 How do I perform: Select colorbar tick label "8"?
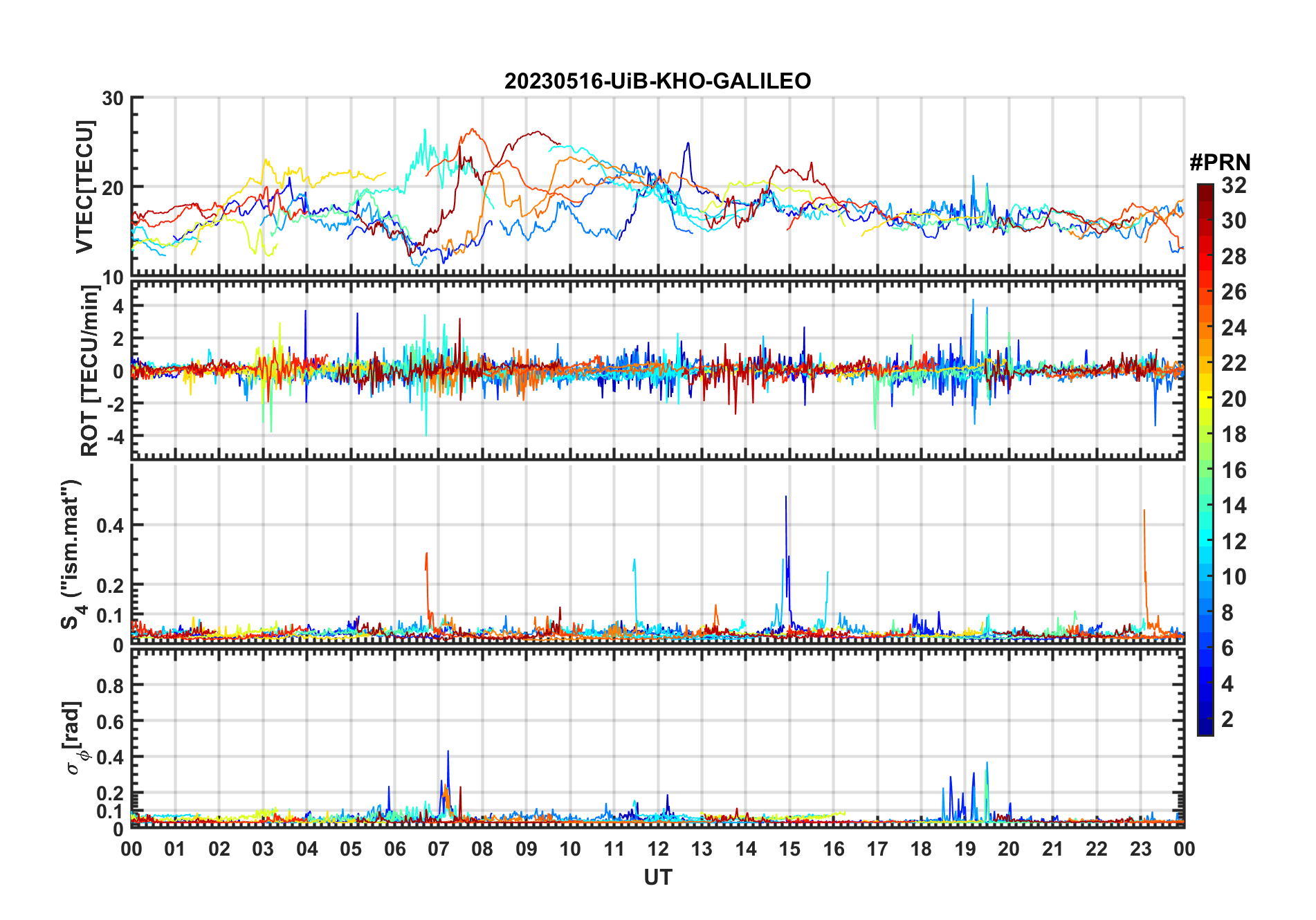[x=1227, y=613]
